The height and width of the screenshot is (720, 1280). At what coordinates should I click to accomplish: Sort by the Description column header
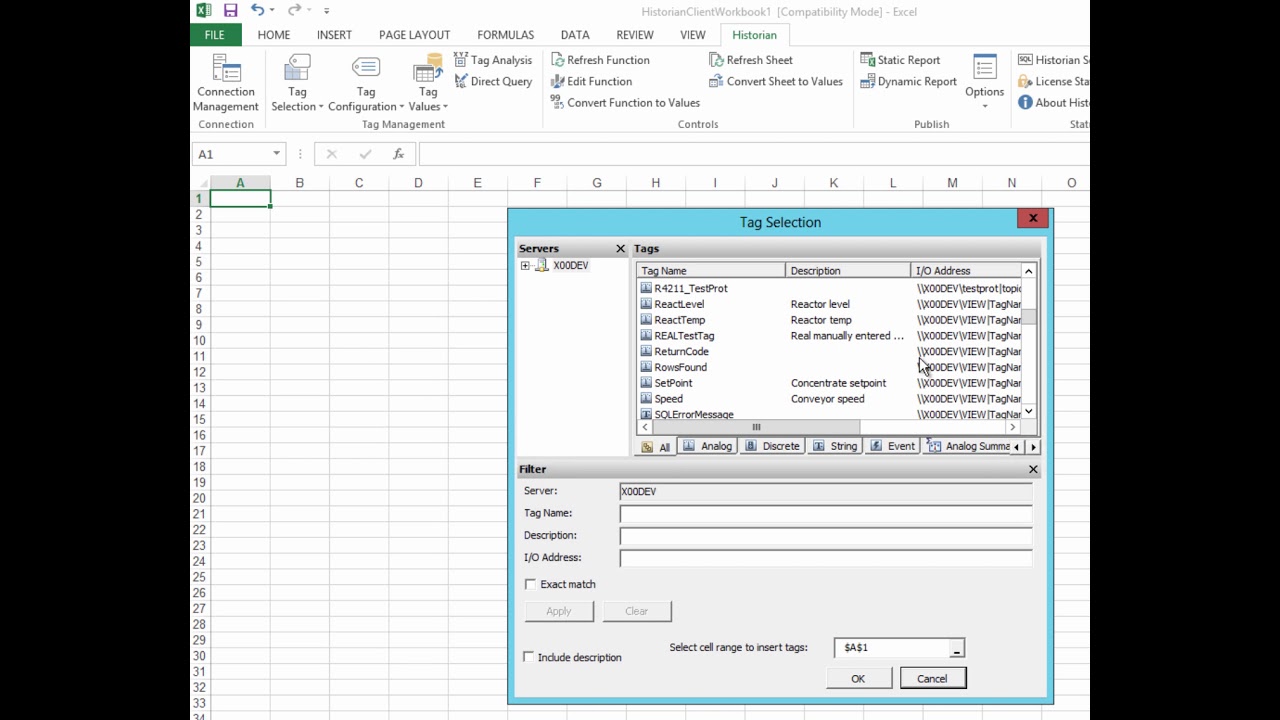click(848, 270)
